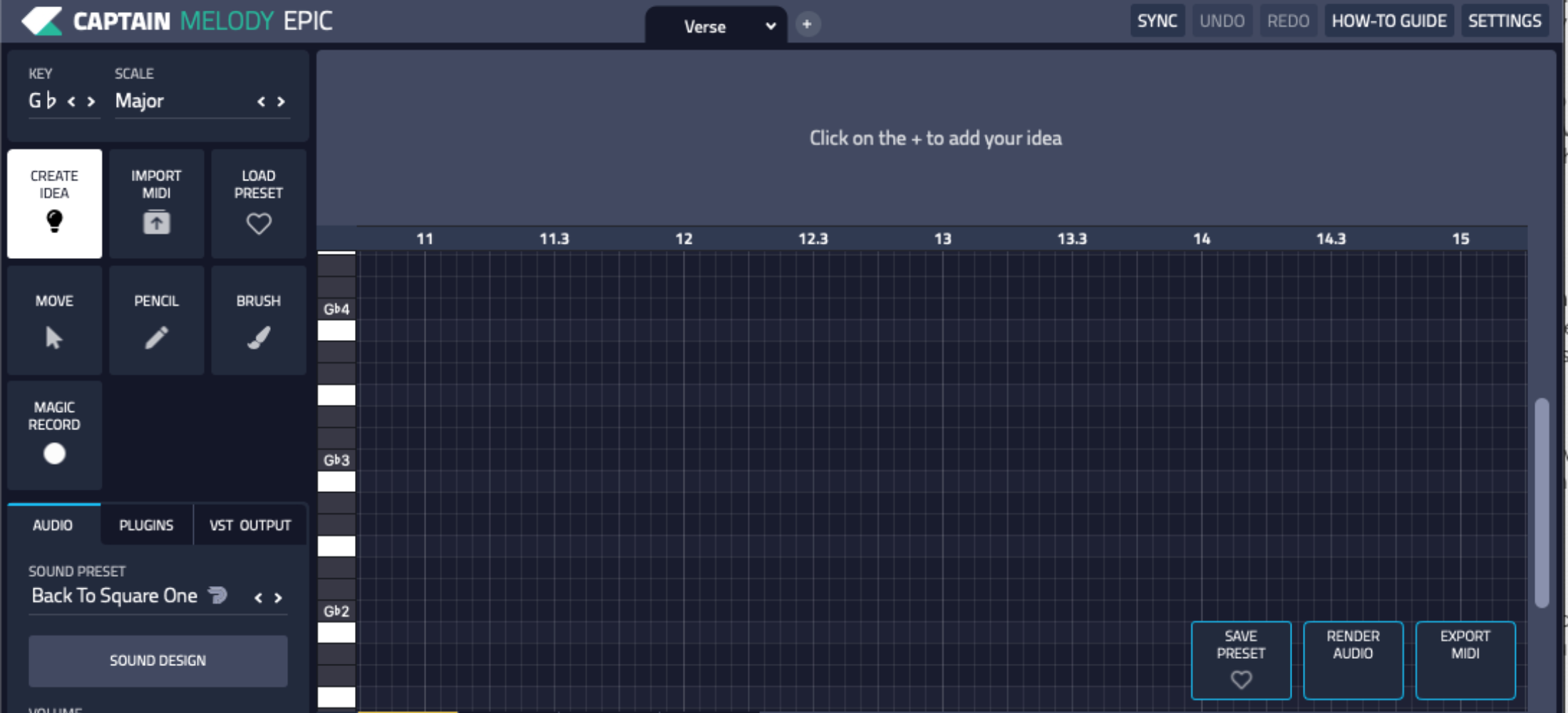Image resolution: width=1568 pixels, height=713 pixels.
Task: Select the Brush tool
Action: pos(258,321)
